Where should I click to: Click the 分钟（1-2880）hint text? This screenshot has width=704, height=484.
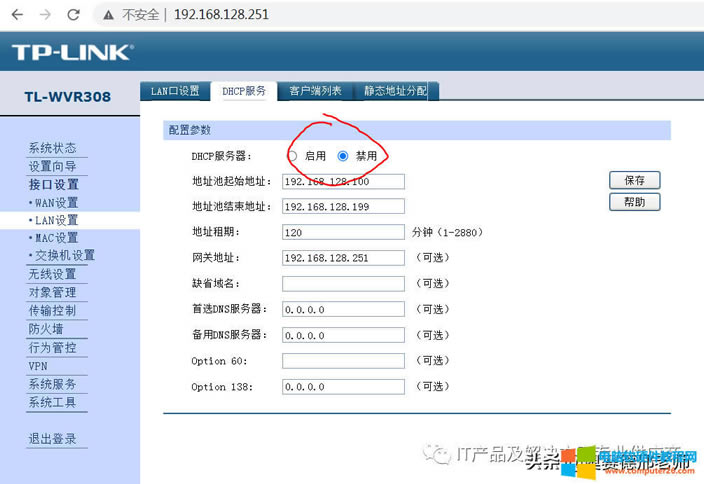(x=448, y=232)
